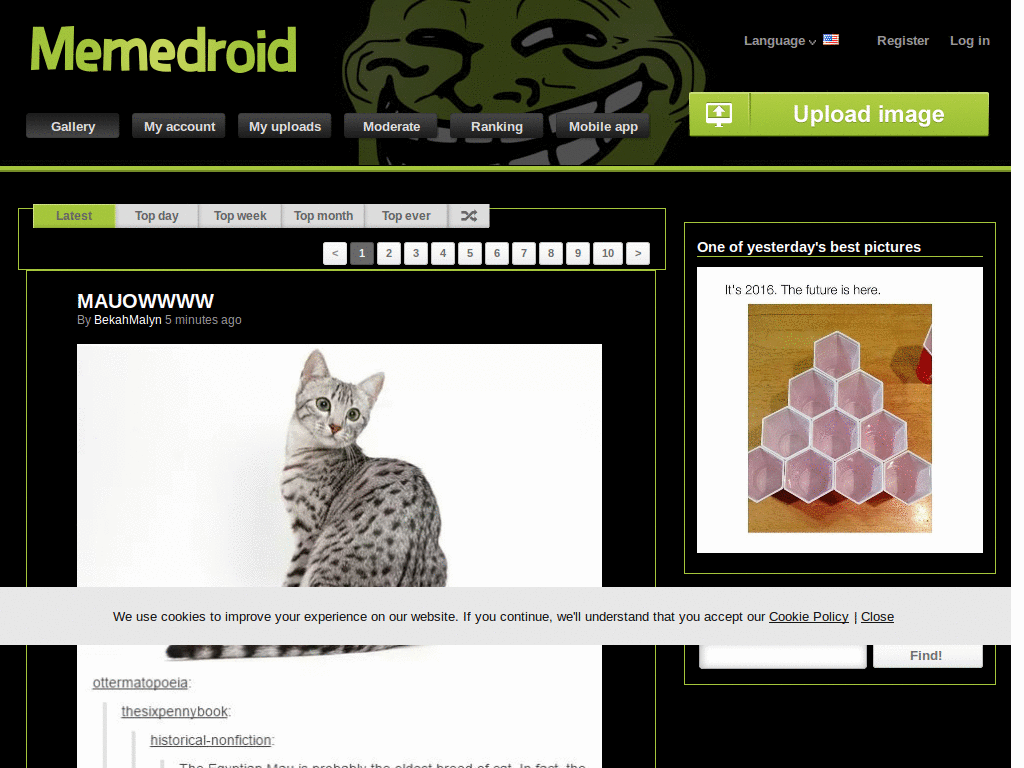Click the upload arrow icon
The width and height of the screenshot is (1024, 768).
click(x=718, y=114)
